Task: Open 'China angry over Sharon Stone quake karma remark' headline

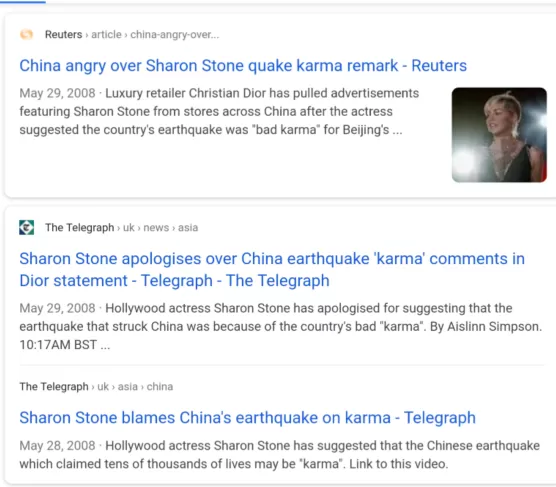Action: point(243,66)
